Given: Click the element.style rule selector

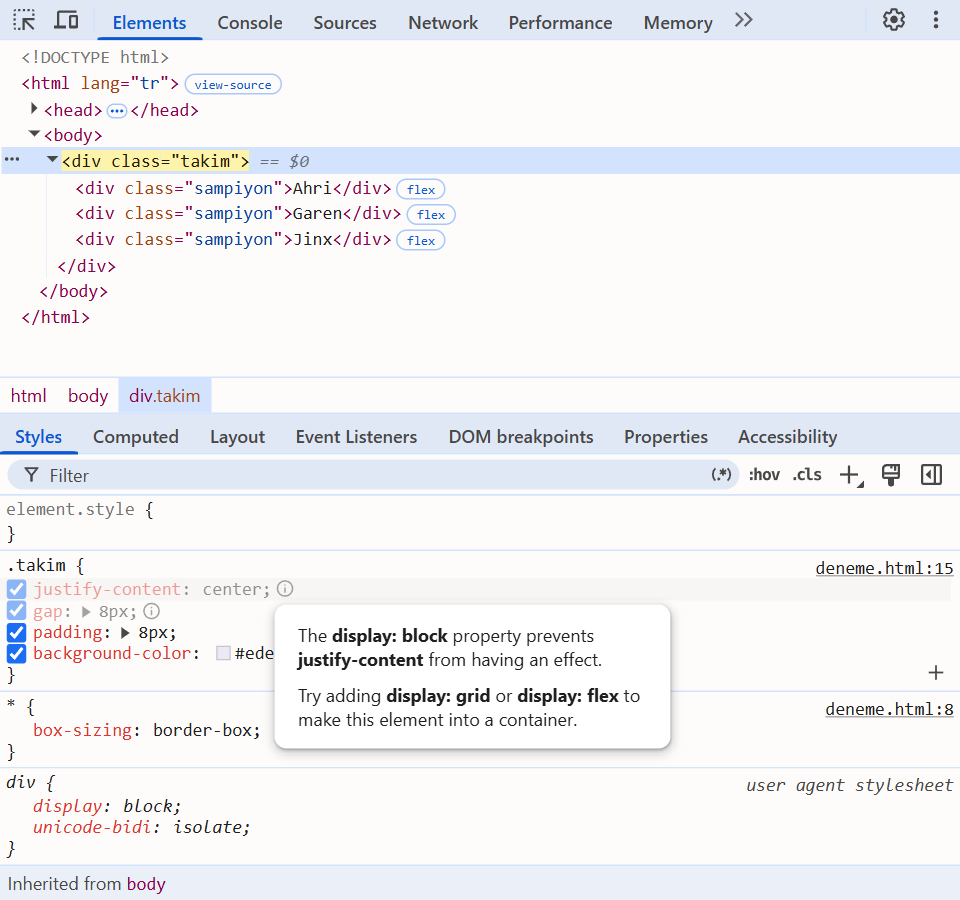Looking at the screenshot, I should (x=70, y=509).
